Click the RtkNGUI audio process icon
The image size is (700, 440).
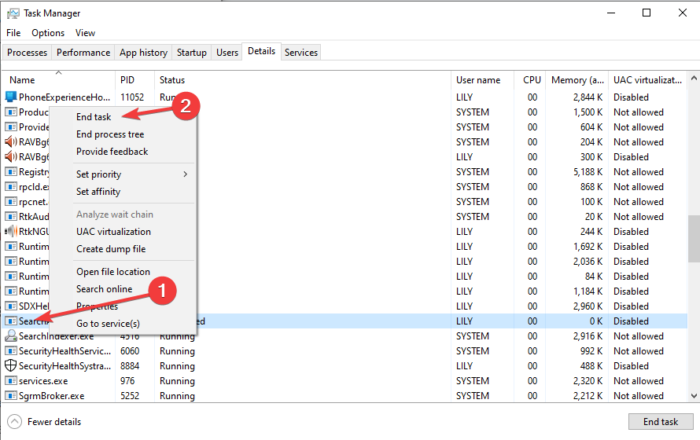point(11,231)
